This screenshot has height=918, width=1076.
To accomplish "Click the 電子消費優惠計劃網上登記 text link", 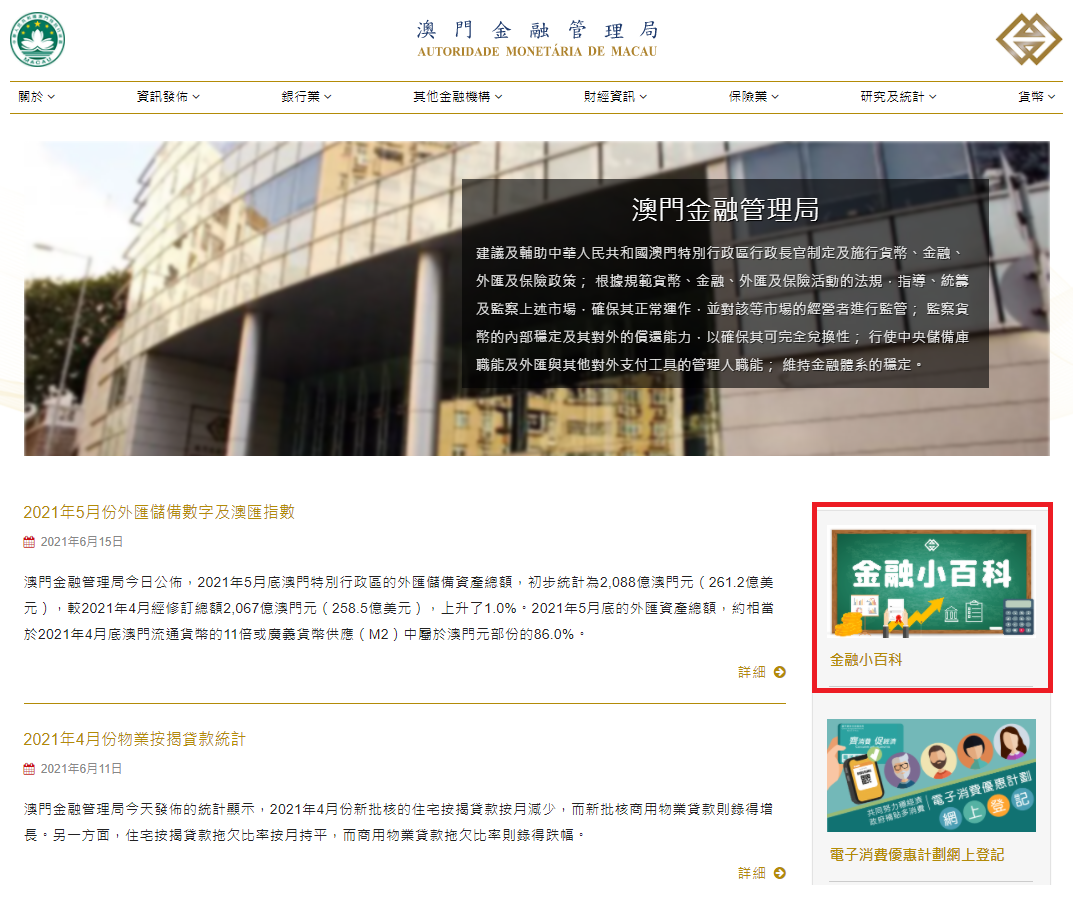I will (x=917, y=855).
